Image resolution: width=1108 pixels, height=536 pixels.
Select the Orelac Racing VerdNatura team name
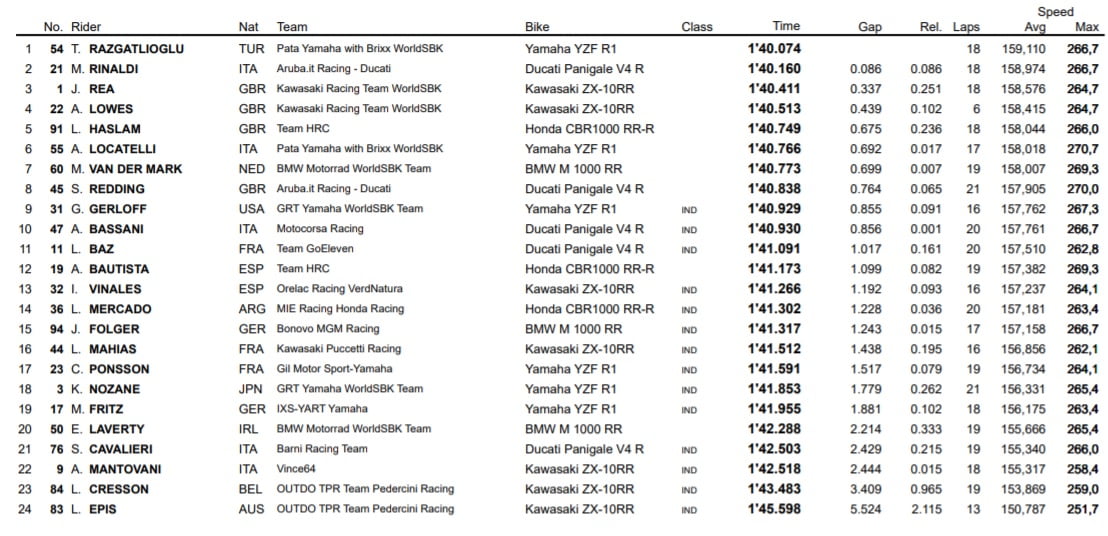point(339,288)
